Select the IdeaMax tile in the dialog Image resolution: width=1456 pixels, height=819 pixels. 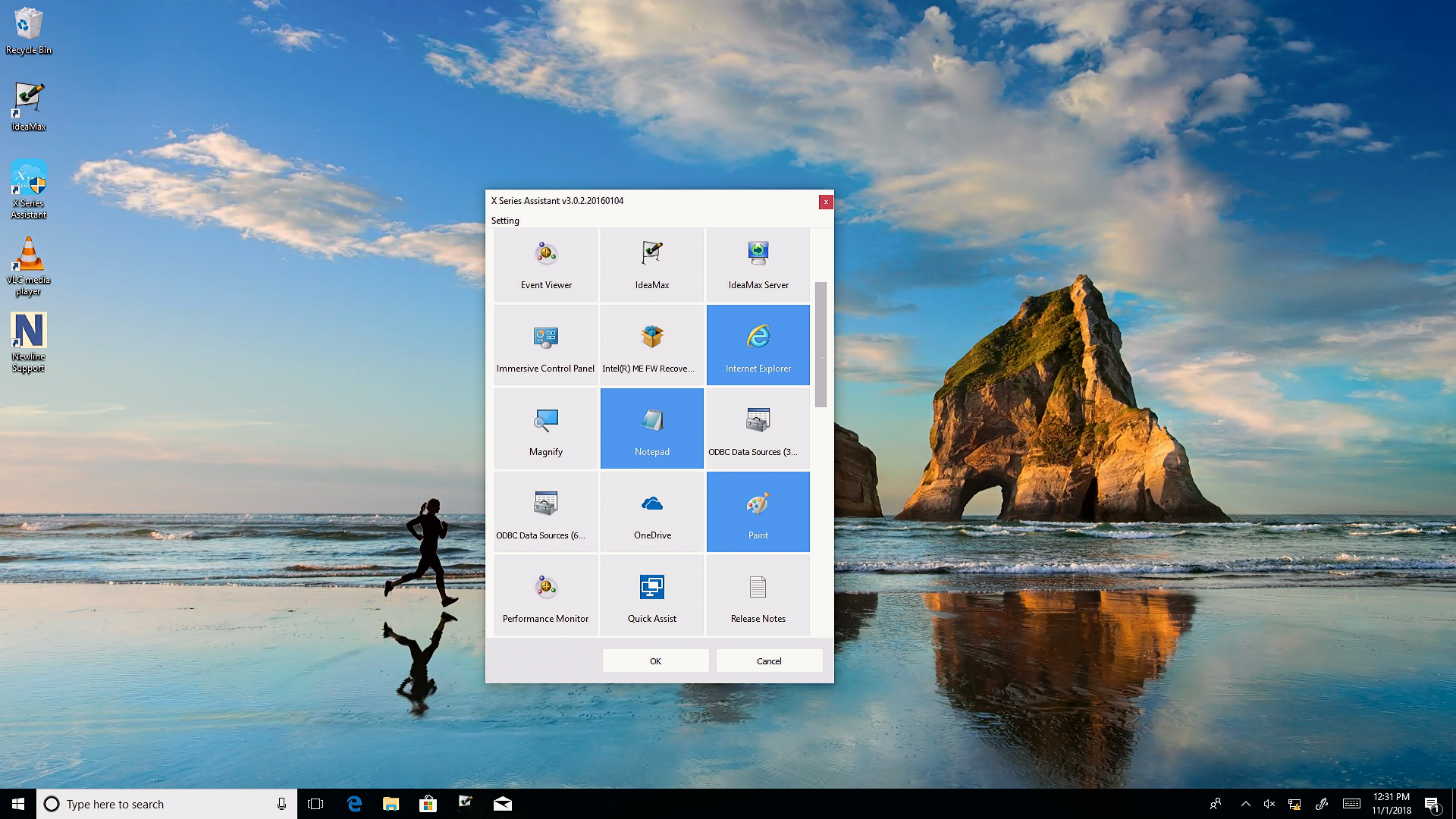[652, 264]
